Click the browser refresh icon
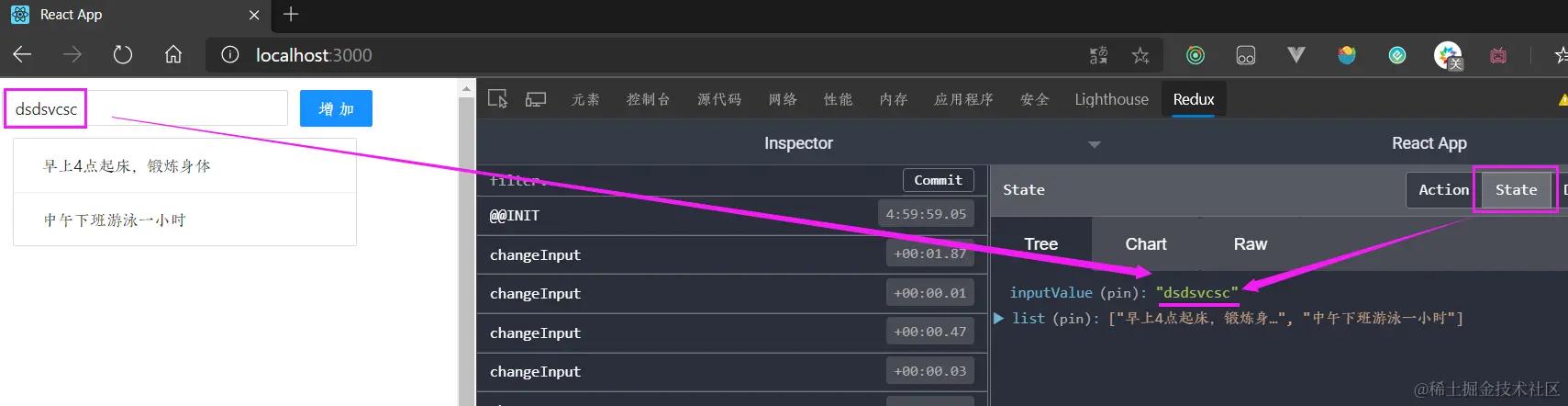 point(123,55)
